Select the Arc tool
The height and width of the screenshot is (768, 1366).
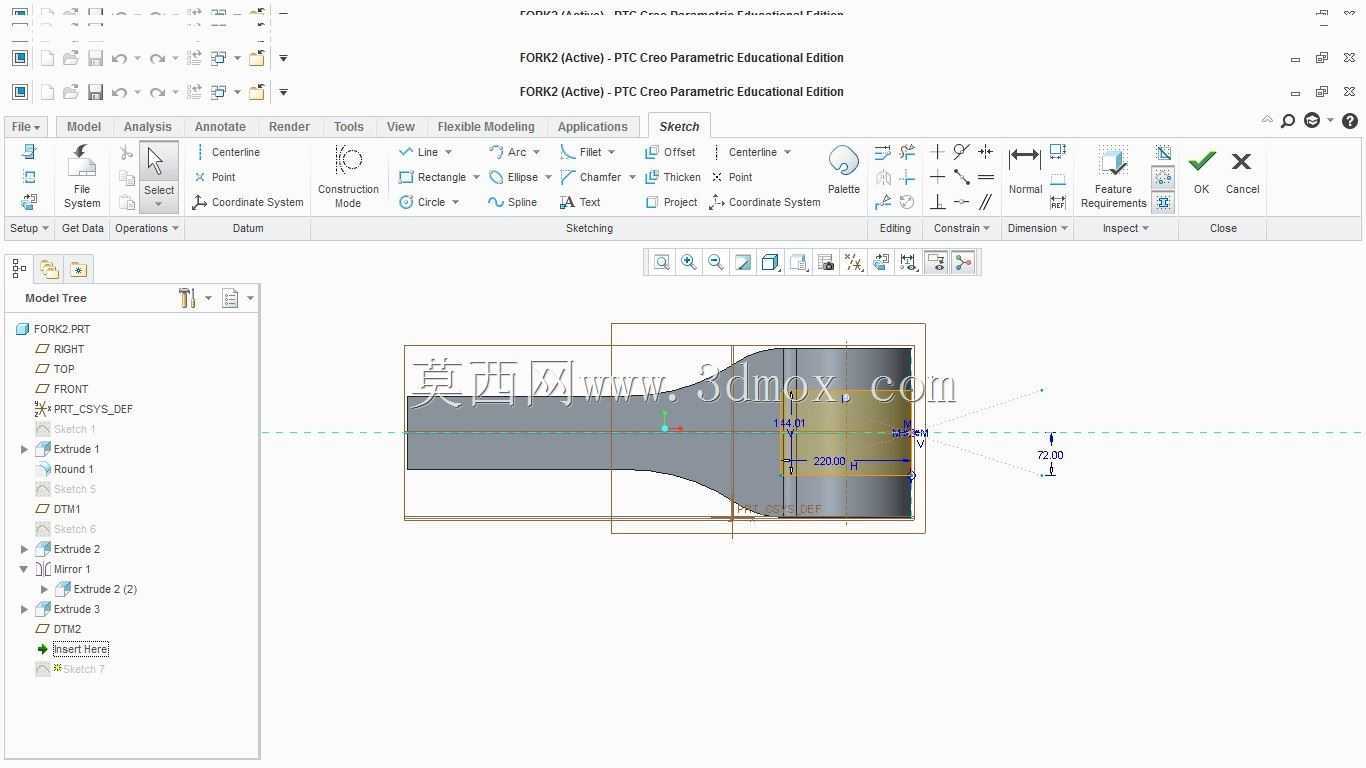pos(507,152)
